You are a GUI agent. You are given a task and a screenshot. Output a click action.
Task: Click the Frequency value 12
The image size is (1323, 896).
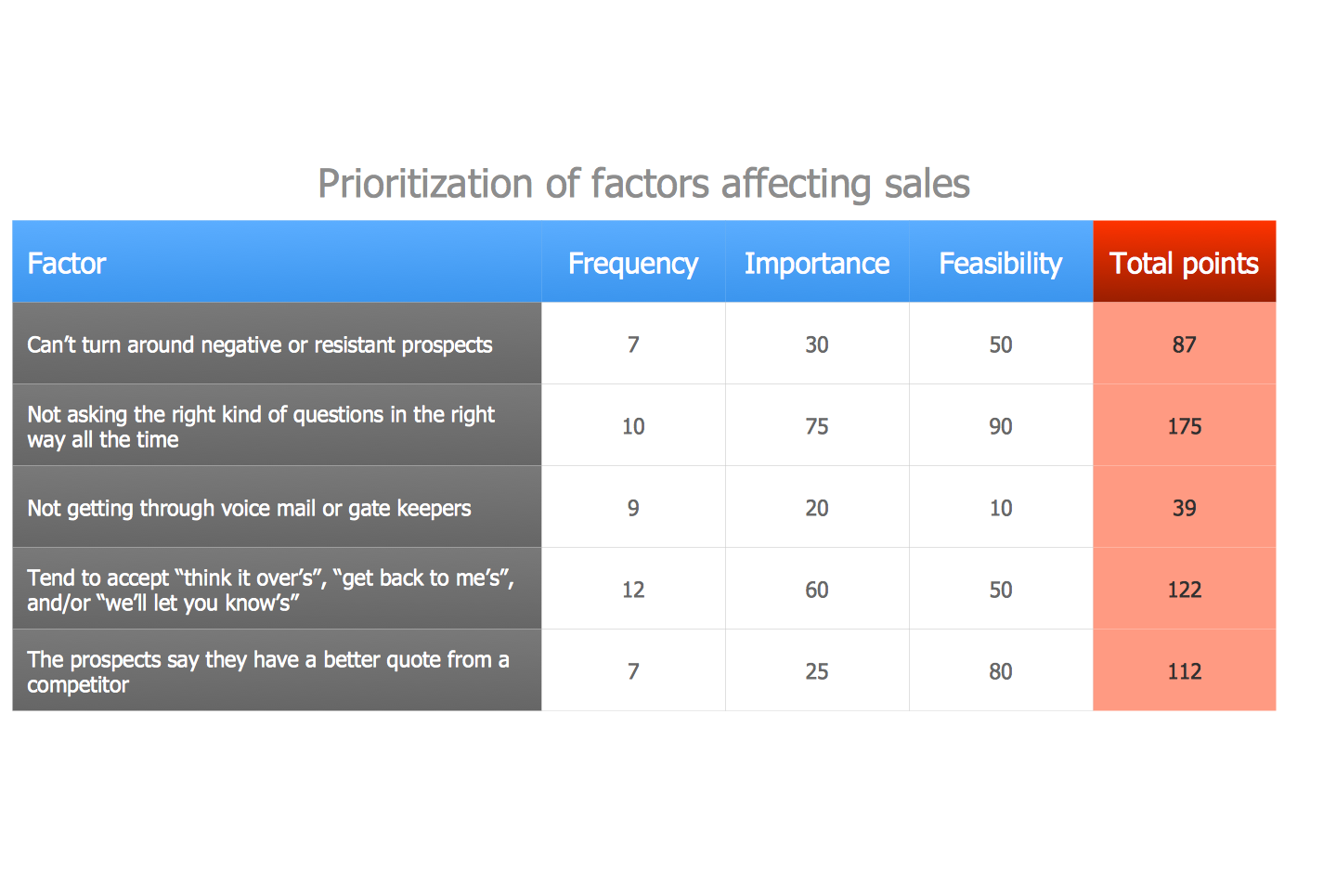632,590
